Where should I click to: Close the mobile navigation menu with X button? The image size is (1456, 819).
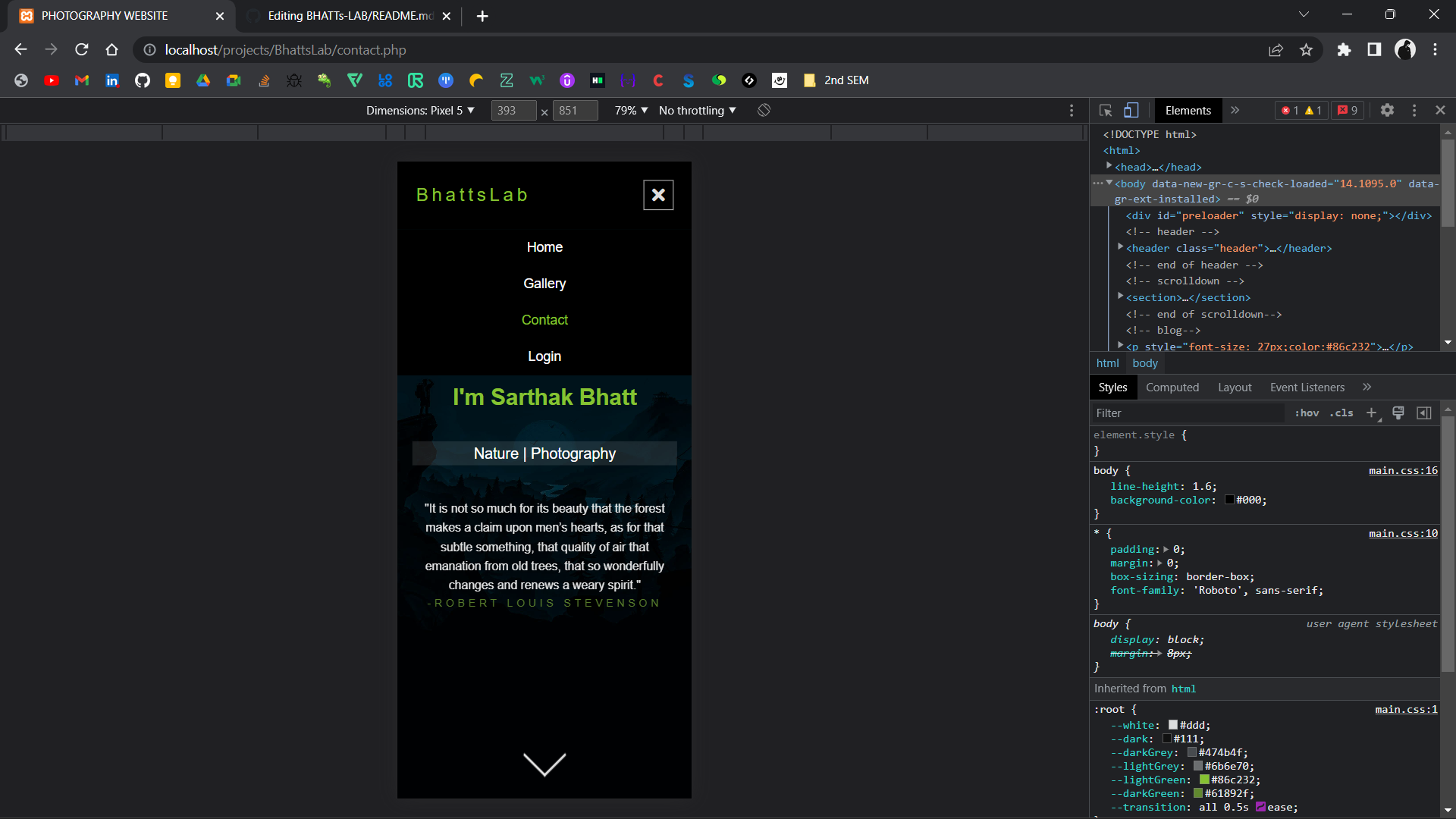[658, 195]
